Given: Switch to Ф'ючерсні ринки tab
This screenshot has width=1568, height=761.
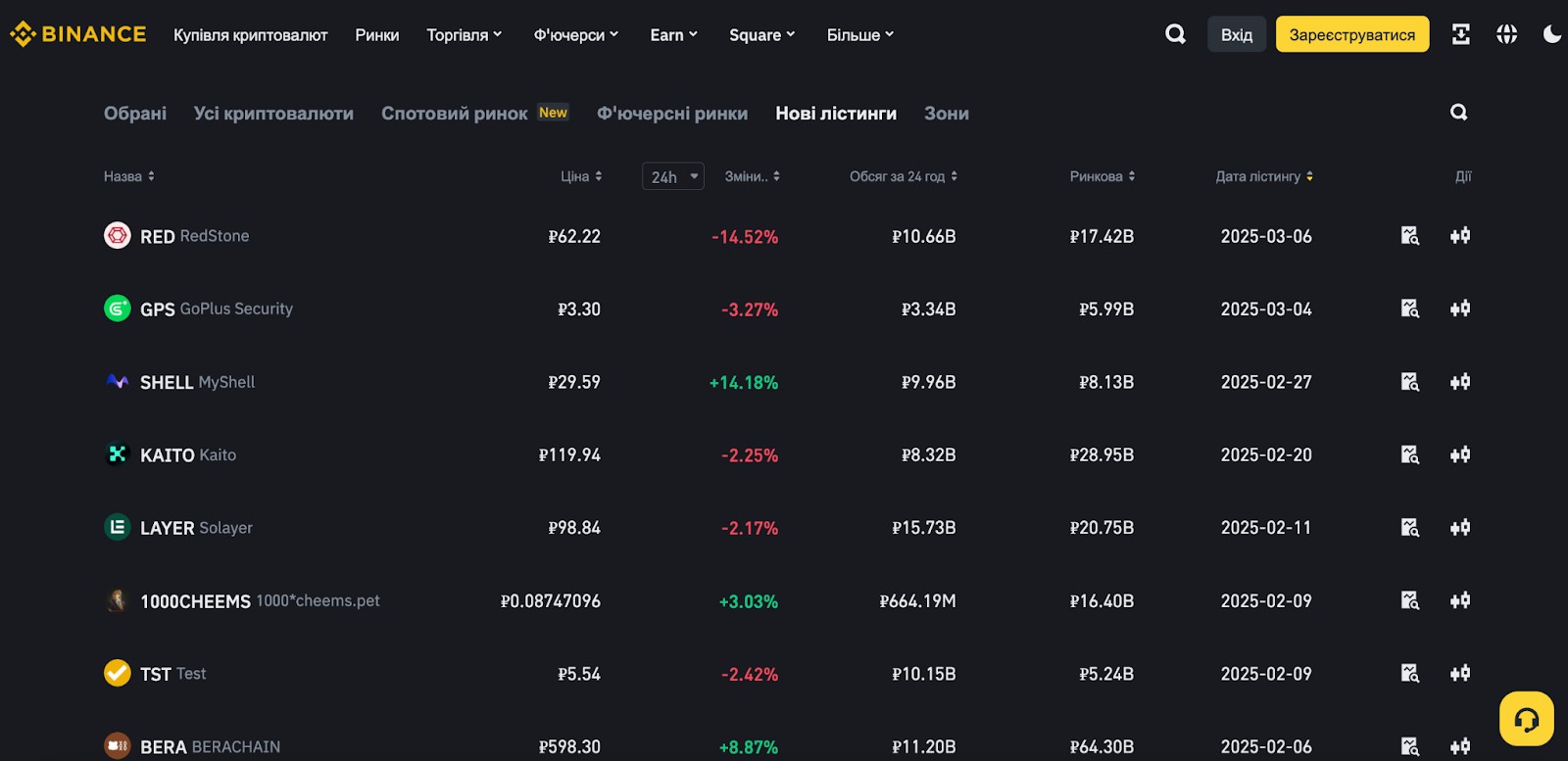Looking at the screenshot, I should 672,114.
